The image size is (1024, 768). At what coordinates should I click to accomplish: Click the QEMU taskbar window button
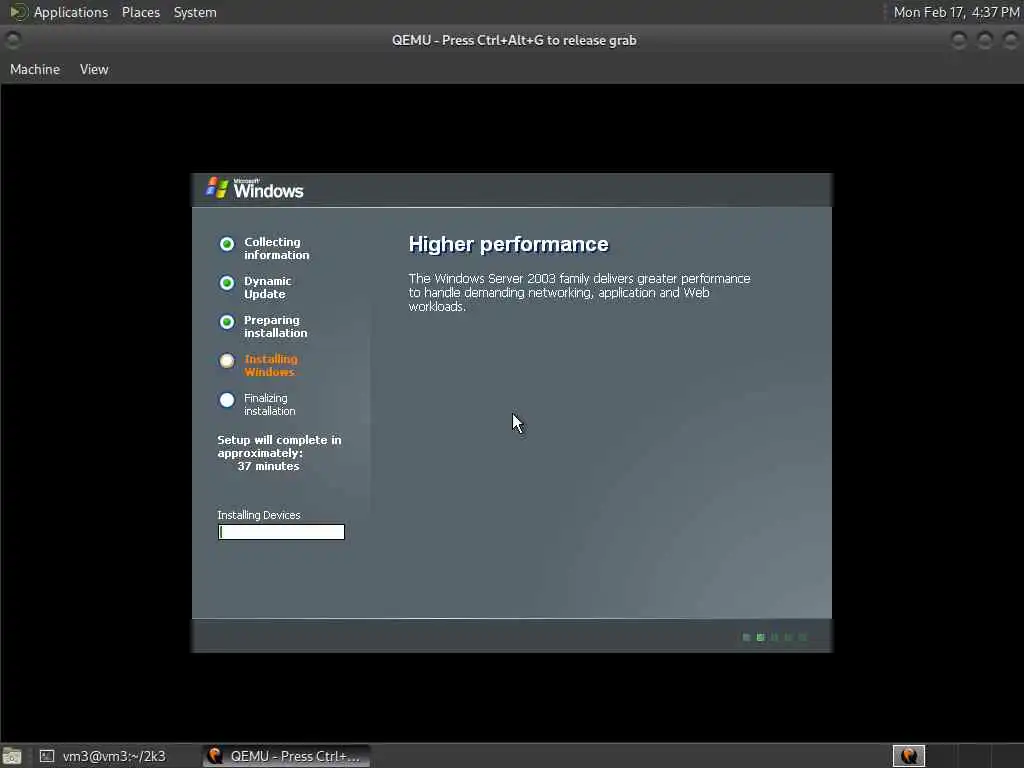pyautogui.click(x=286, y=756)
